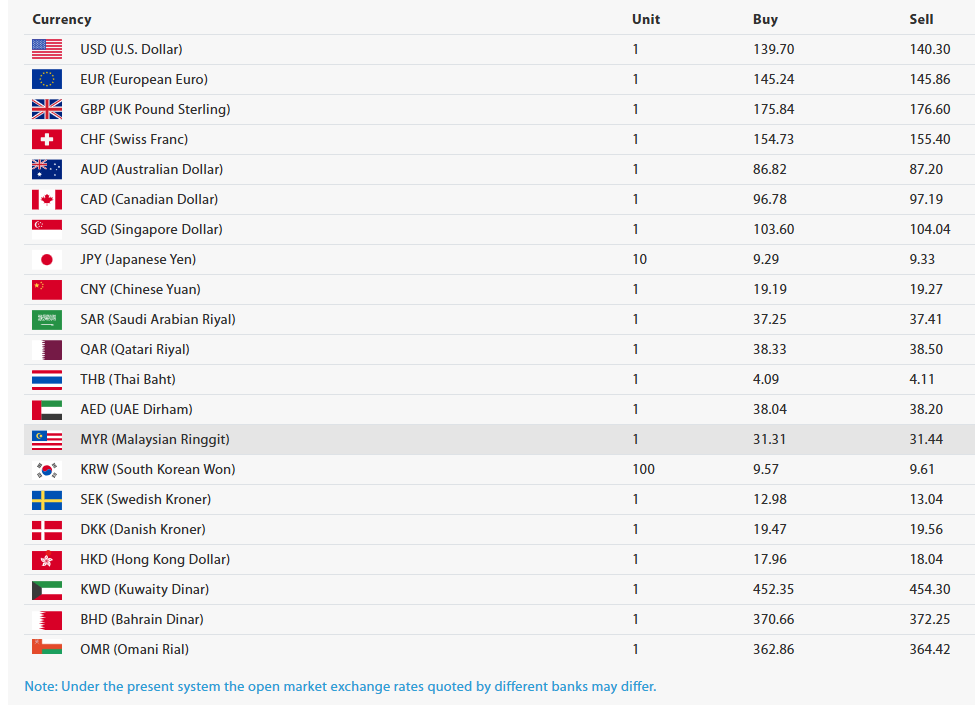Screen dimensions: 975x705
Task: Click the Currency column header
Action: [x=61, y=19]
